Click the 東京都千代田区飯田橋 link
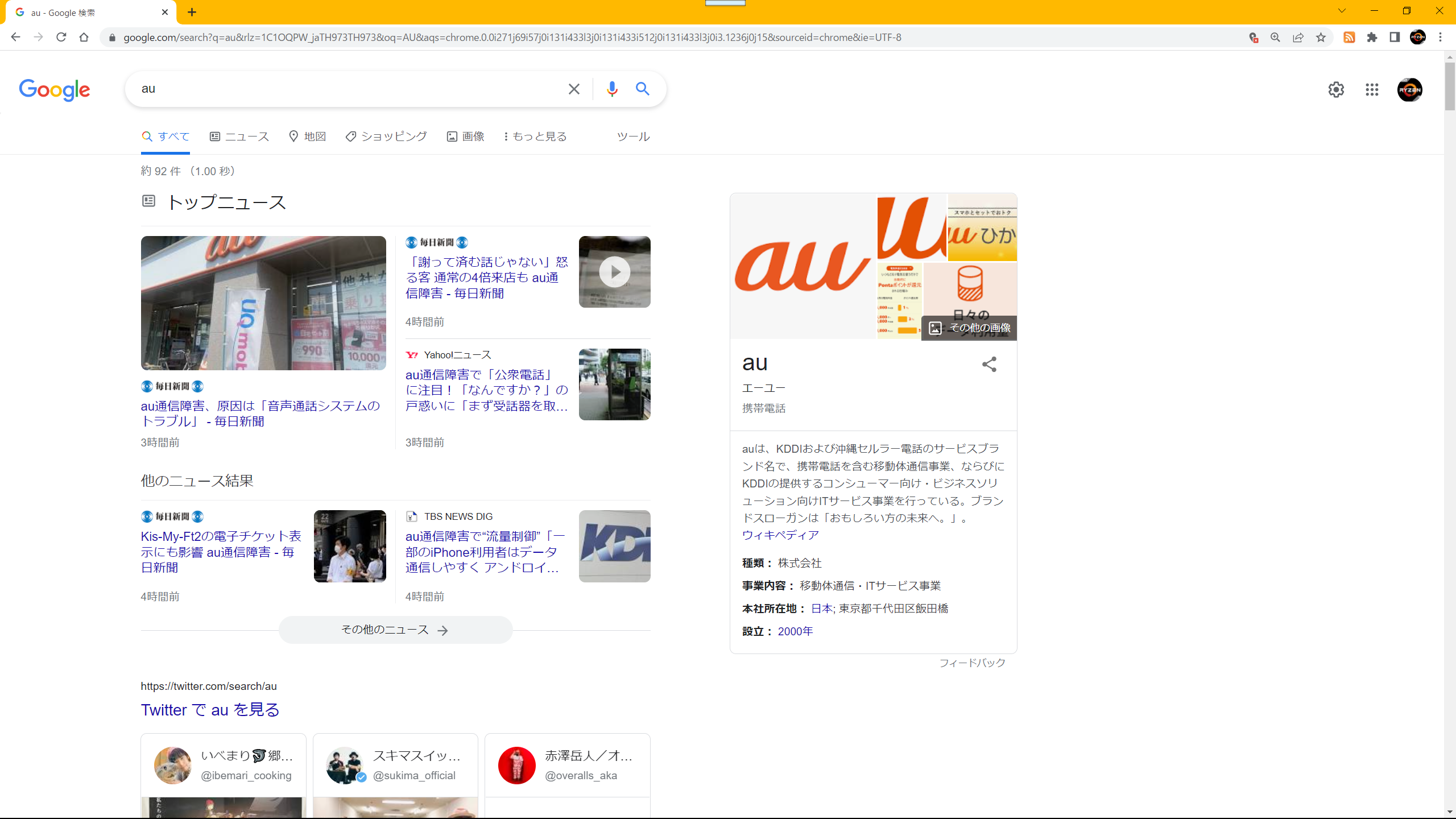The image size is (1456, 819). coord(894,609)
